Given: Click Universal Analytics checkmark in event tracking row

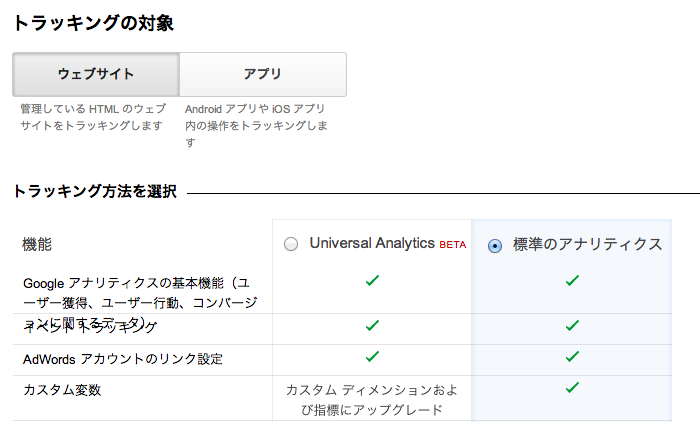Looking at the screenshot, I should coord(372,325).
